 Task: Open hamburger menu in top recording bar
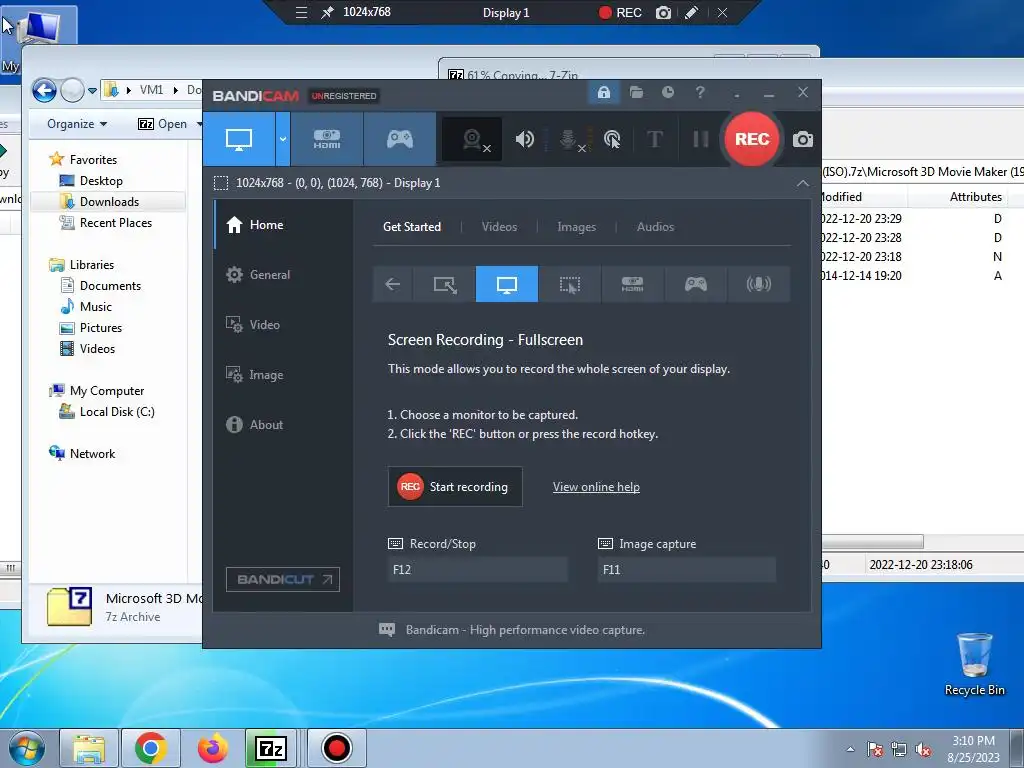pyautogui.click(x=301, y=12)
